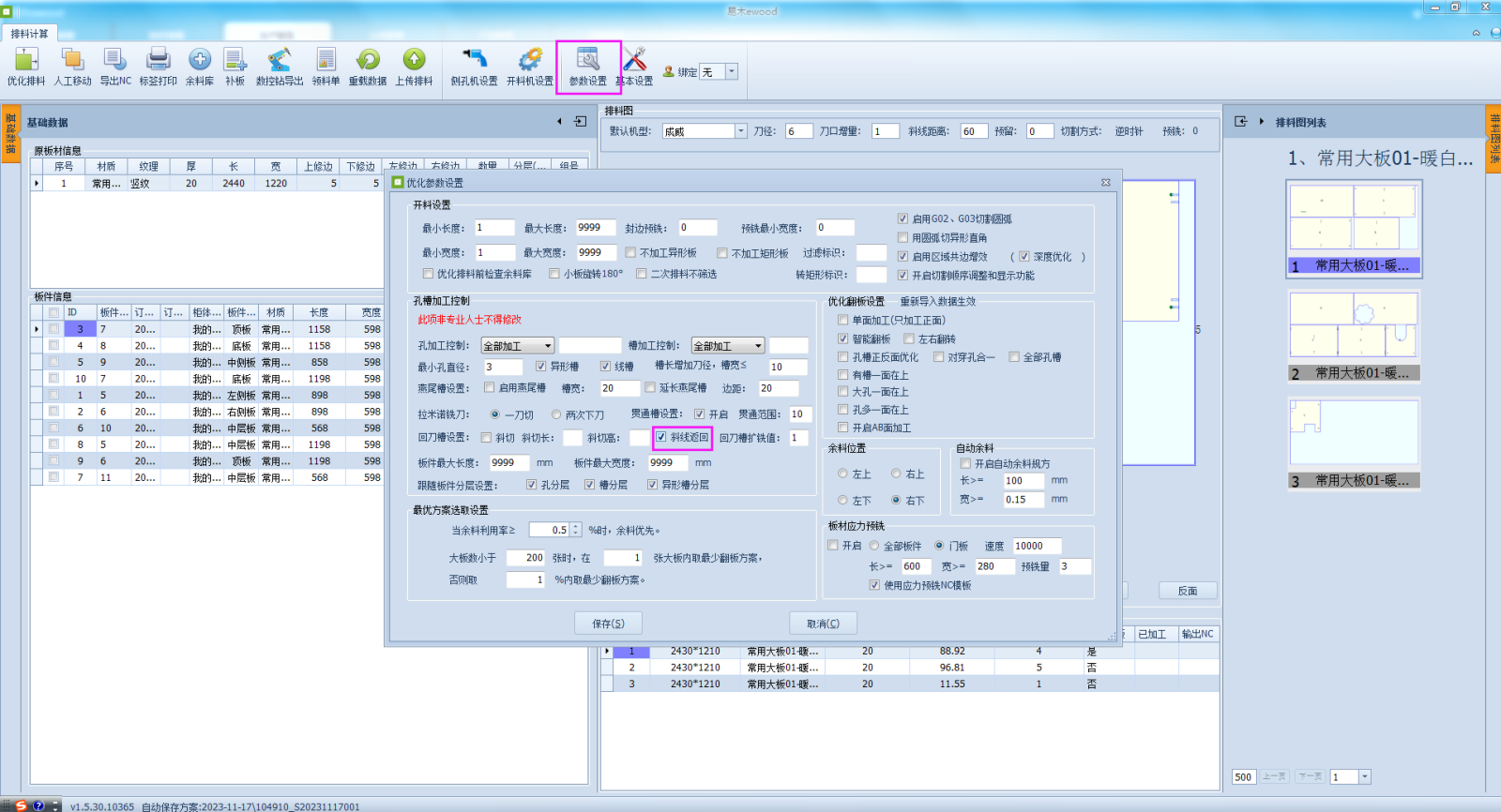Open 开料机设置 gear icon
This screenshot has height=812, width=1501.
pos(530,60)
